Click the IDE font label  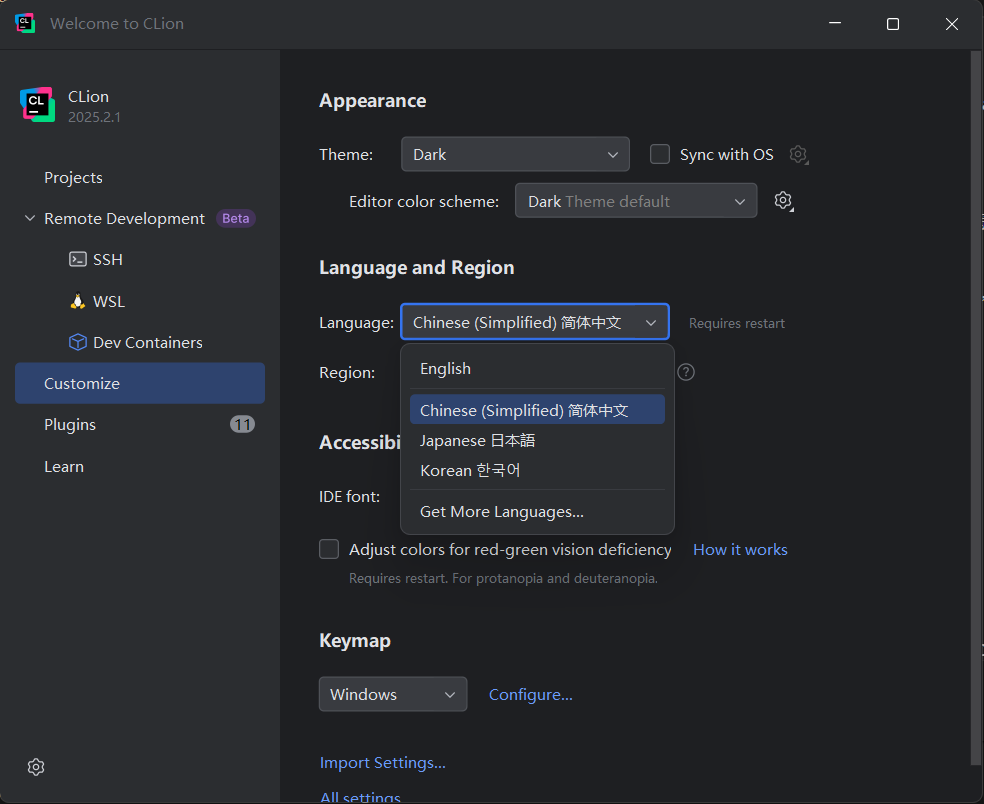(350, 496)
